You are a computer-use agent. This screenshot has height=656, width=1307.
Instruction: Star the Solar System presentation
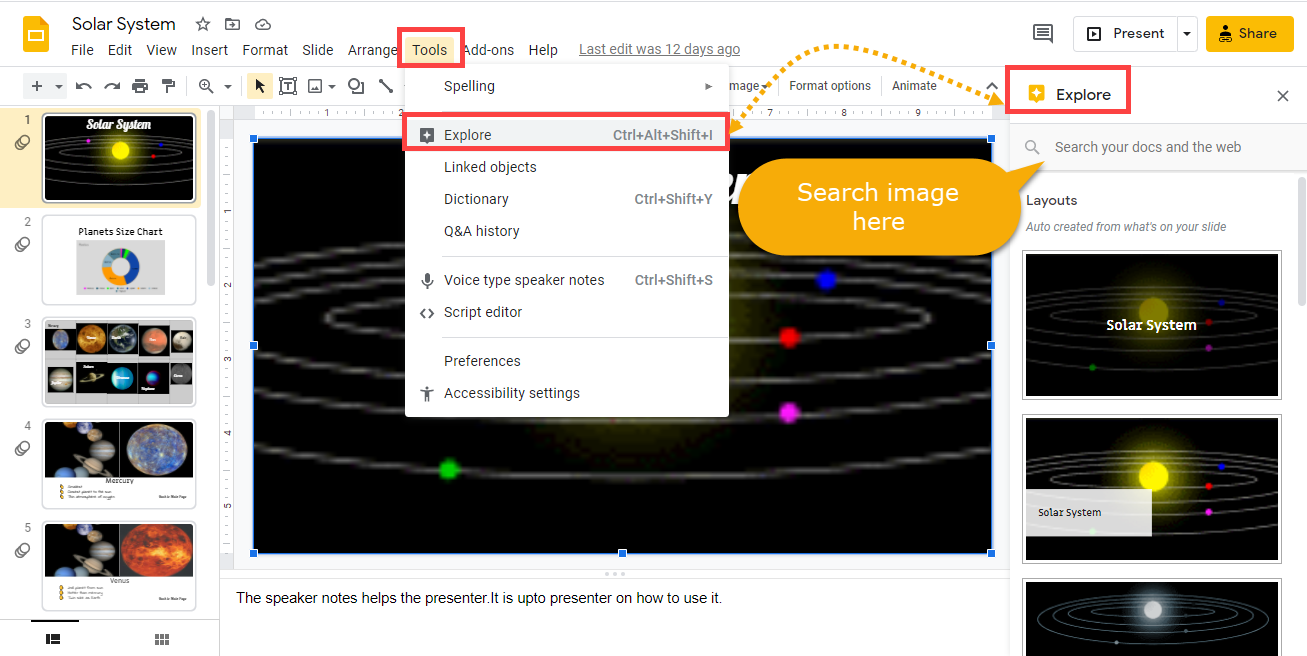(x=199, y=24)
